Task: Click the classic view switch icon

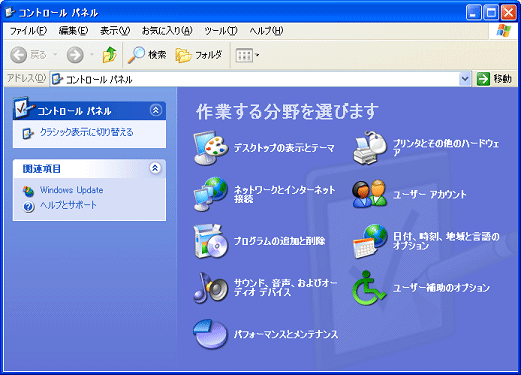Action: click(x=28, y=133)
